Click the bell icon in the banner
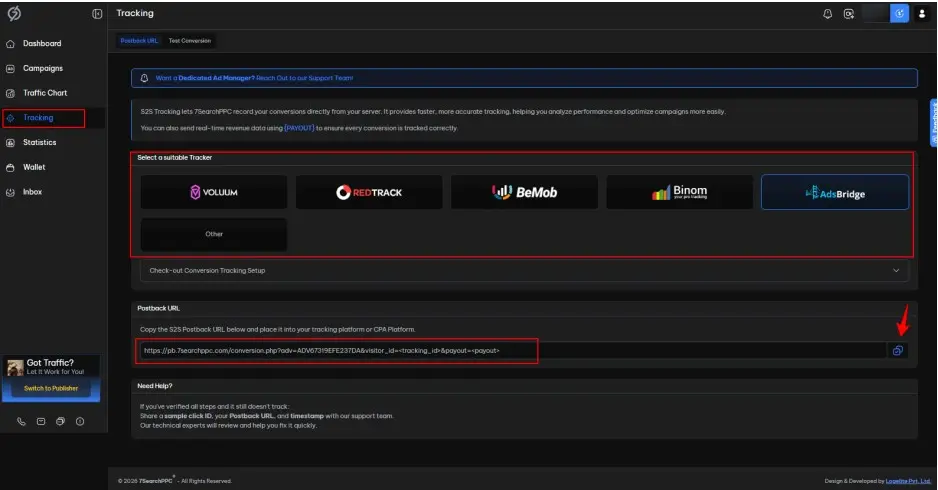 tap(144, 78)
